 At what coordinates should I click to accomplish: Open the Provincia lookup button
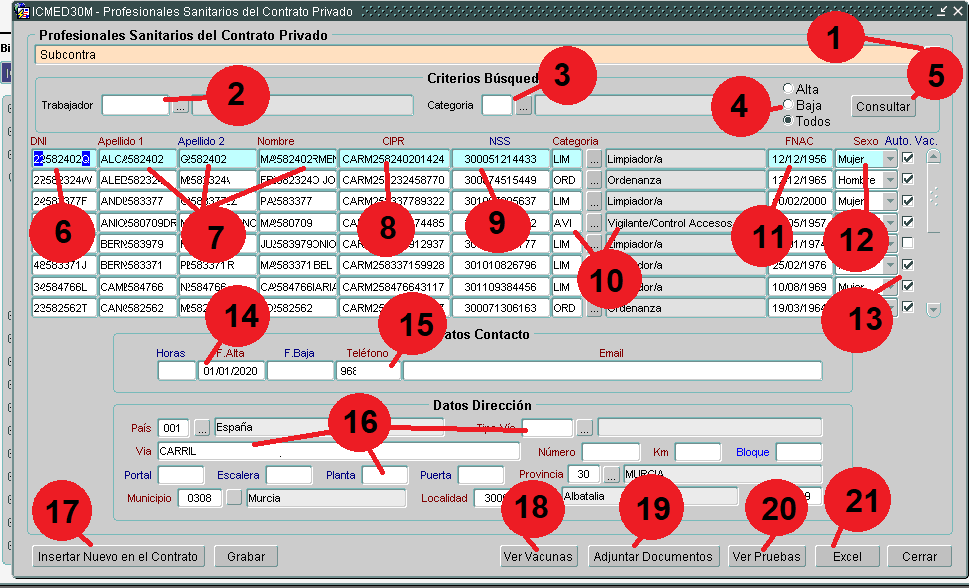[611, 474]
